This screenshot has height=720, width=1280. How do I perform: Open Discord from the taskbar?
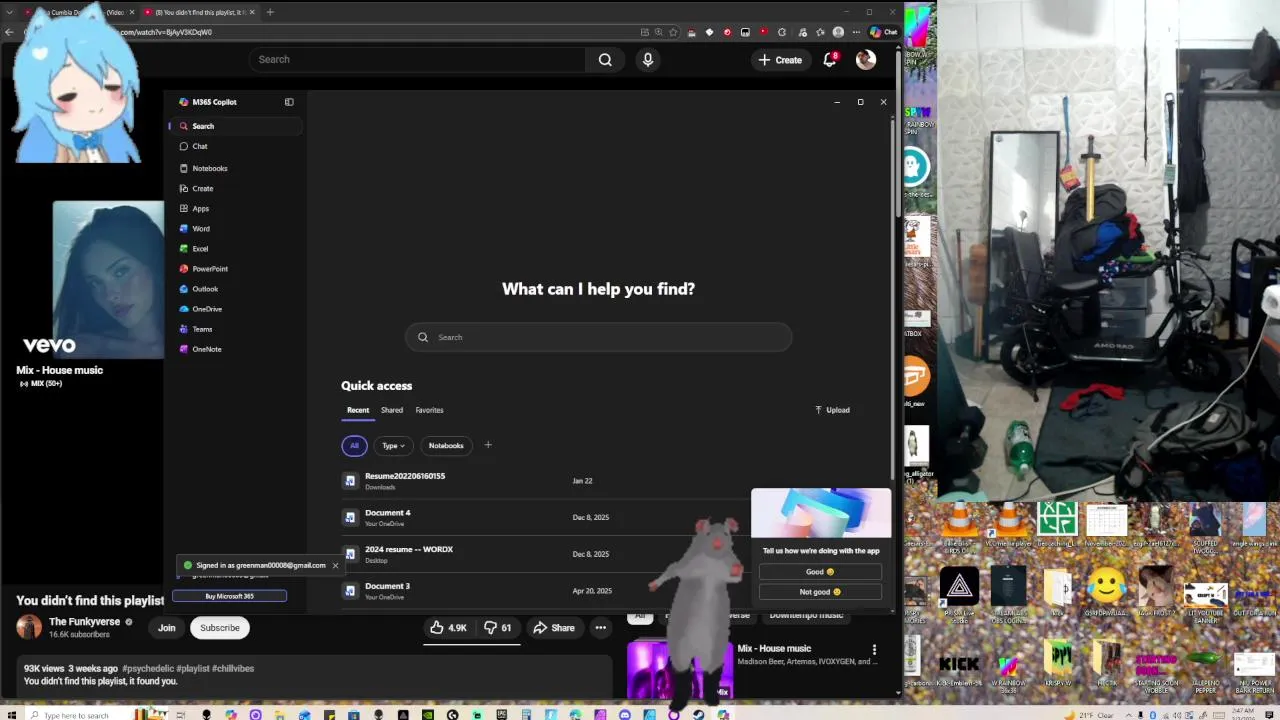[x=625, y=715]
